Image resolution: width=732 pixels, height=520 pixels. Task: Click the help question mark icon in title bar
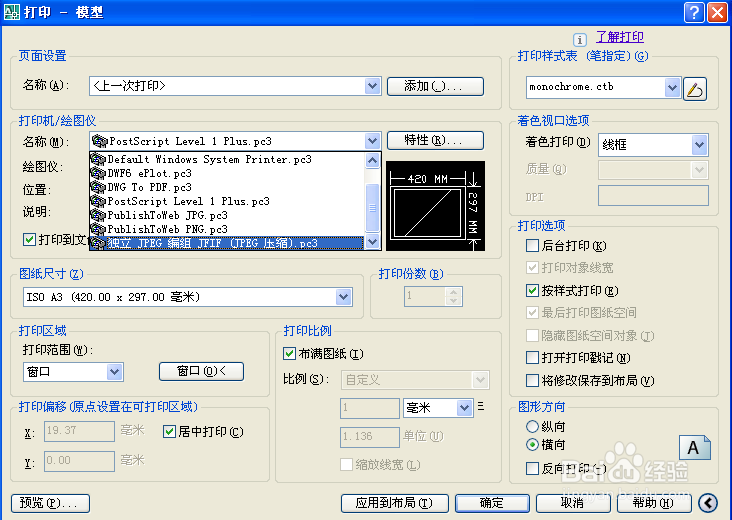tap(694, 13)
